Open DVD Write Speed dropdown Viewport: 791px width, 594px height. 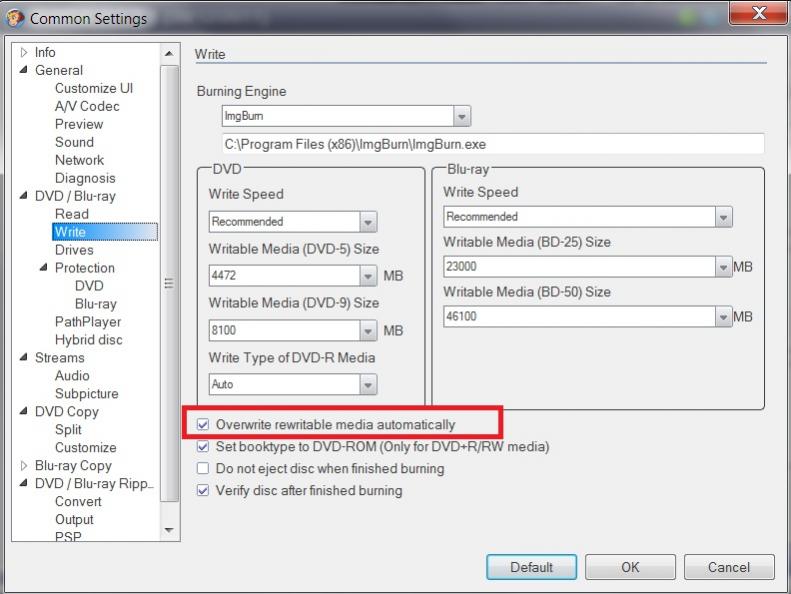click(368, 222)
